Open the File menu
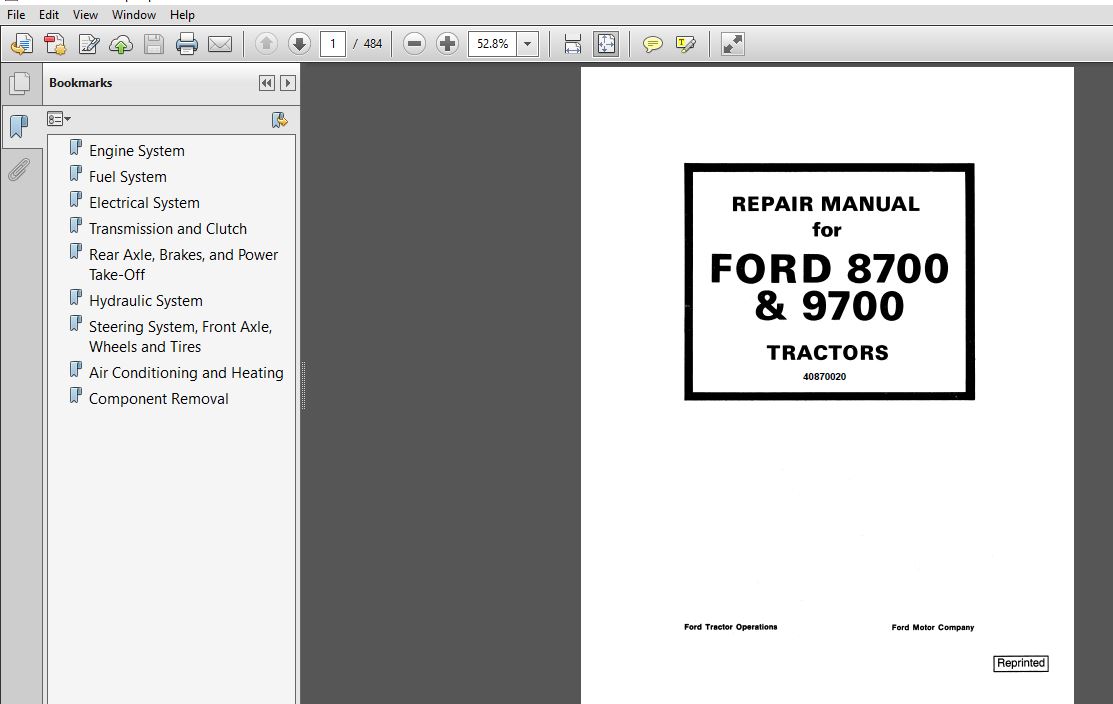 [16, 14]
